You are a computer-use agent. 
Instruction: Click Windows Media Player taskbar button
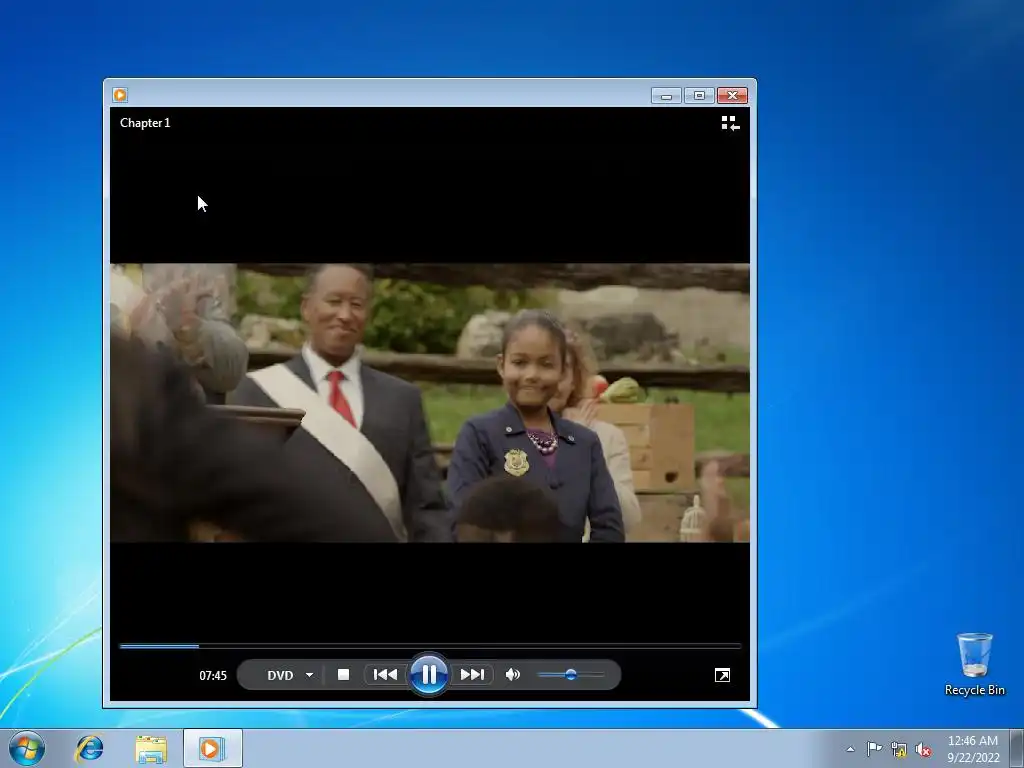tap(212, 748)
